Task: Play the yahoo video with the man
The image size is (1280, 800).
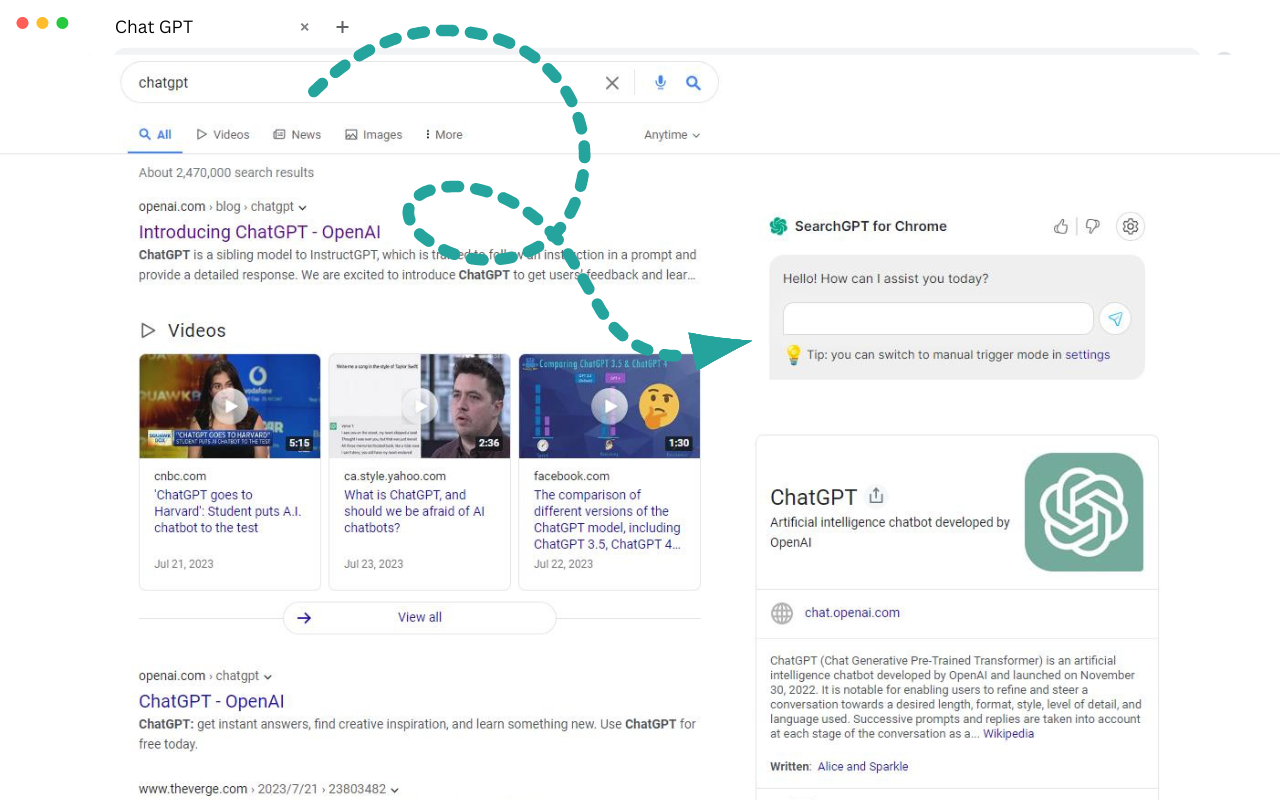Action: [419, 406]
